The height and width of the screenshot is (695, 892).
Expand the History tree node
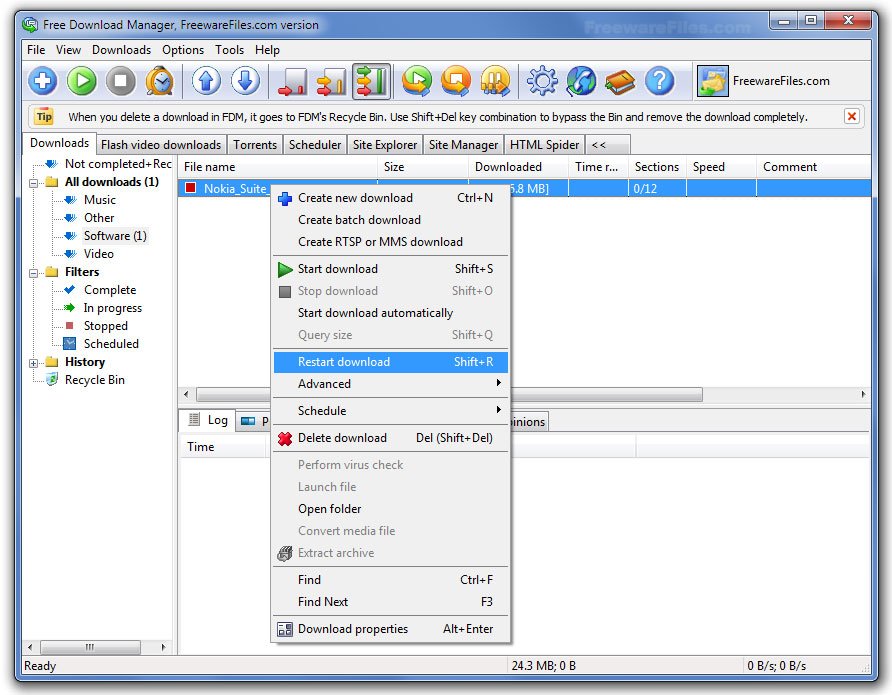(34, 363)
